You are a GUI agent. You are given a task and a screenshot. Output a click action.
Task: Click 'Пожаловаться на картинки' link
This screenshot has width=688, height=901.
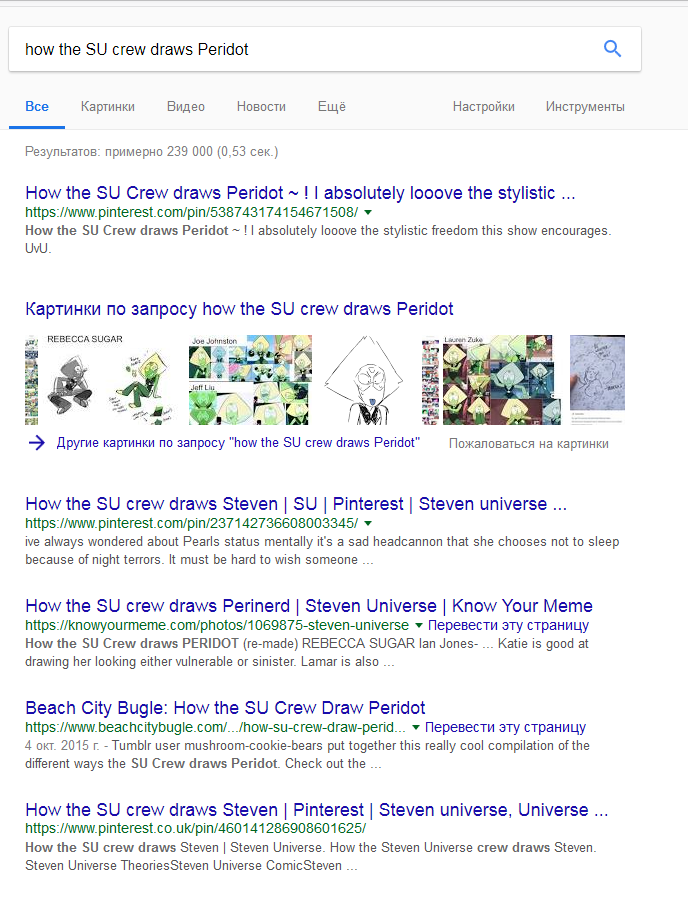tap(528, 444)
